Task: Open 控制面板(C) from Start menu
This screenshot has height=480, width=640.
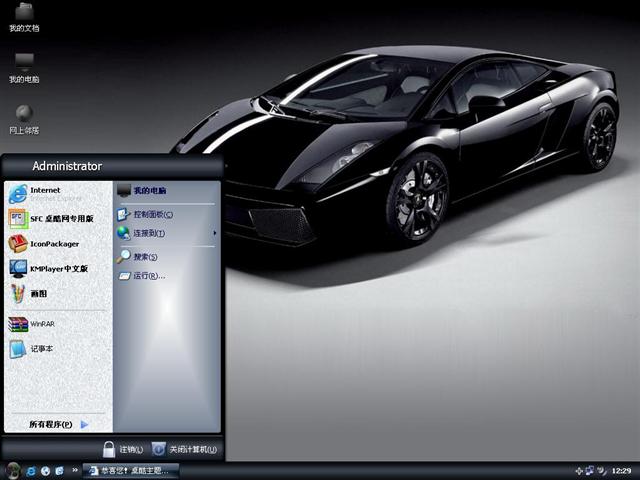Action: coord(152,214)
